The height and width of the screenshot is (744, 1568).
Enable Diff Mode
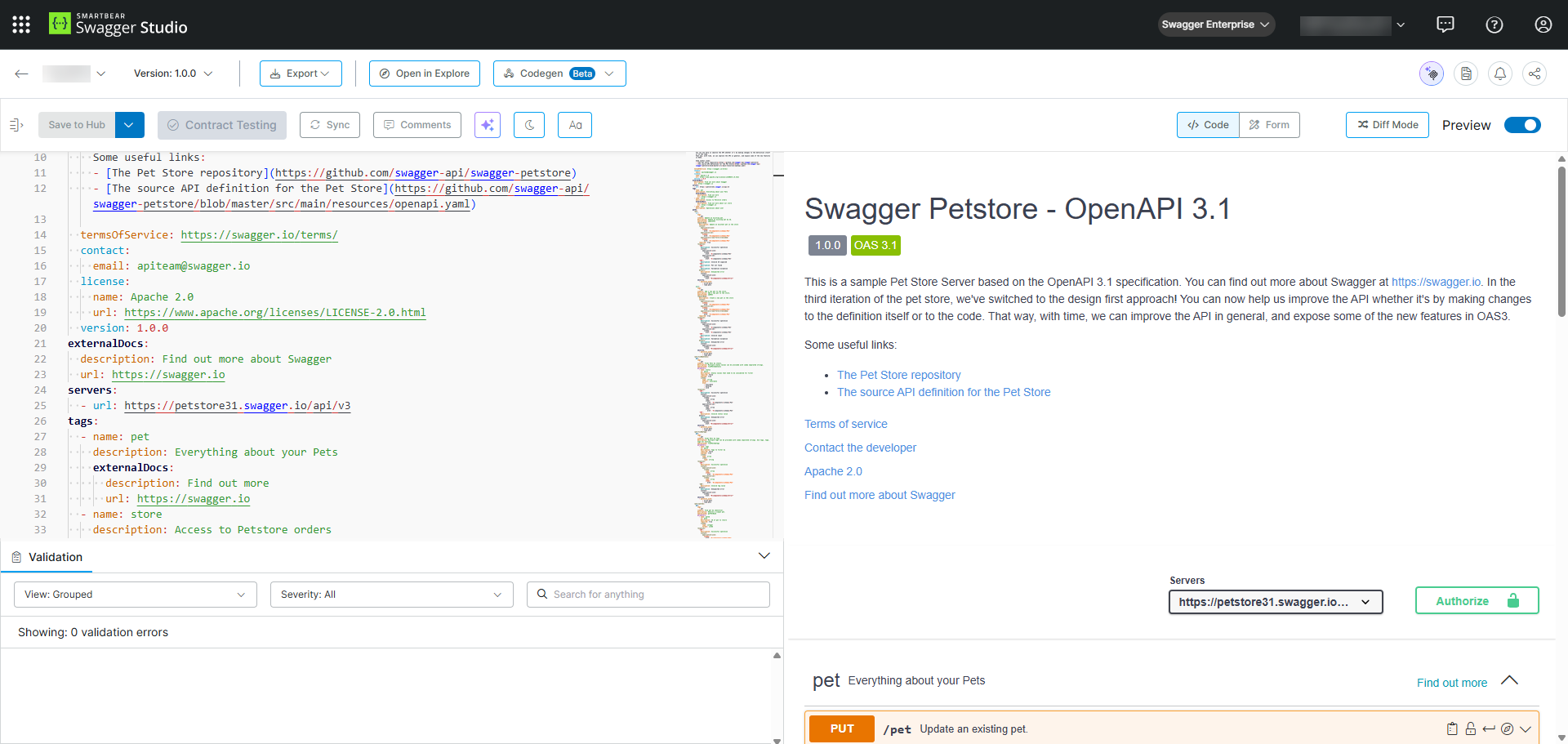tap(1387, 124)
